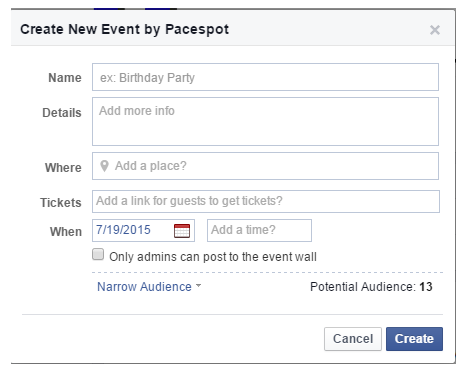Focus the Tickets link input field
This screenshot has width=463, height=370.
[x=266, y=201]
